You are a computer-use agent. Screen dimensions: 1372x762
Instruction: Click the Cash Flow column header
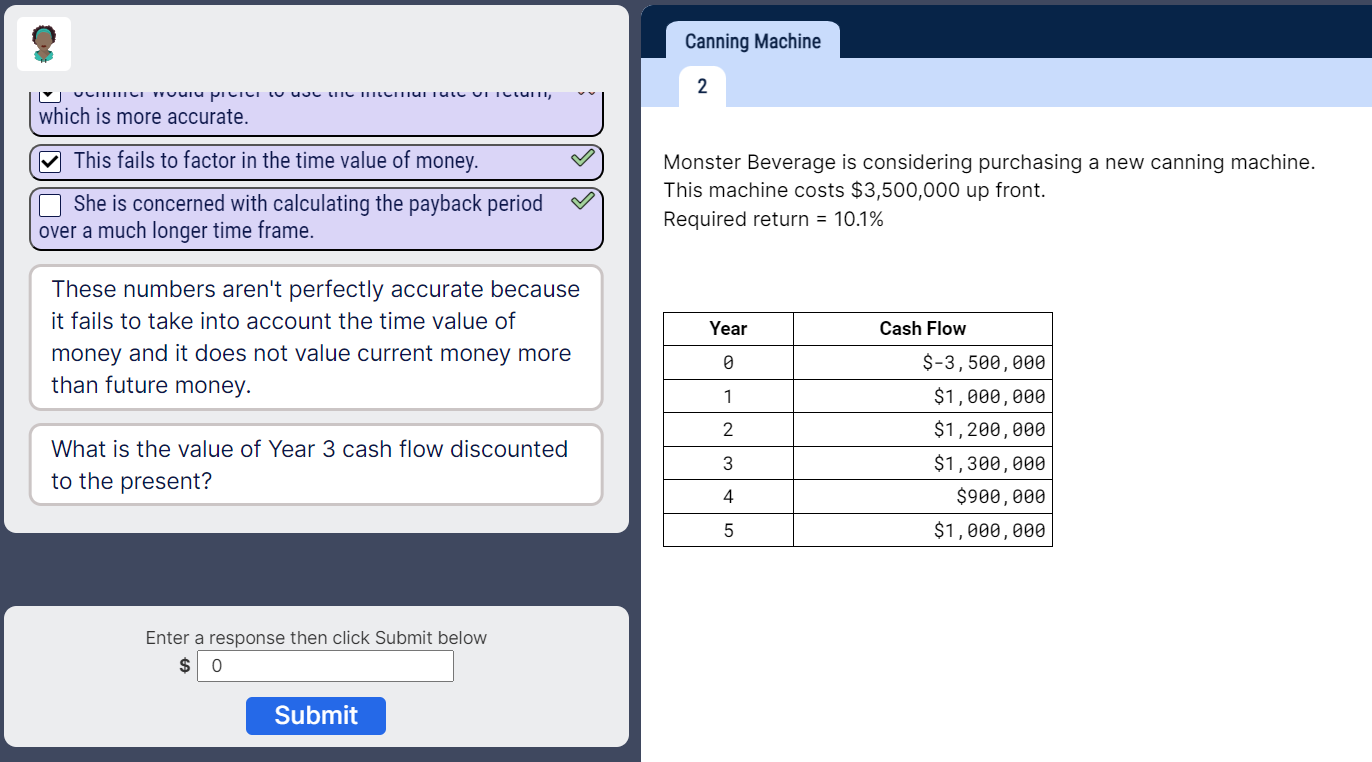[x=922, y=328]
